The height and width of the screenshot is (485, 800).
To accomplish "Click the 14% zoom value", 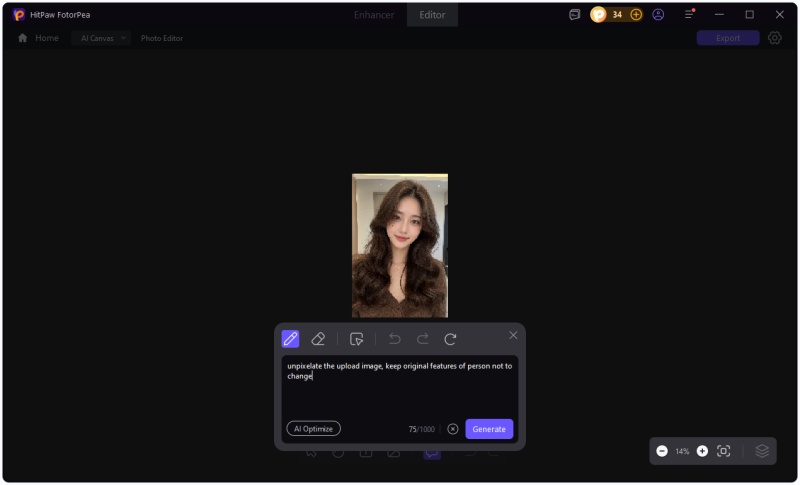I will click(x=682, y=451).
